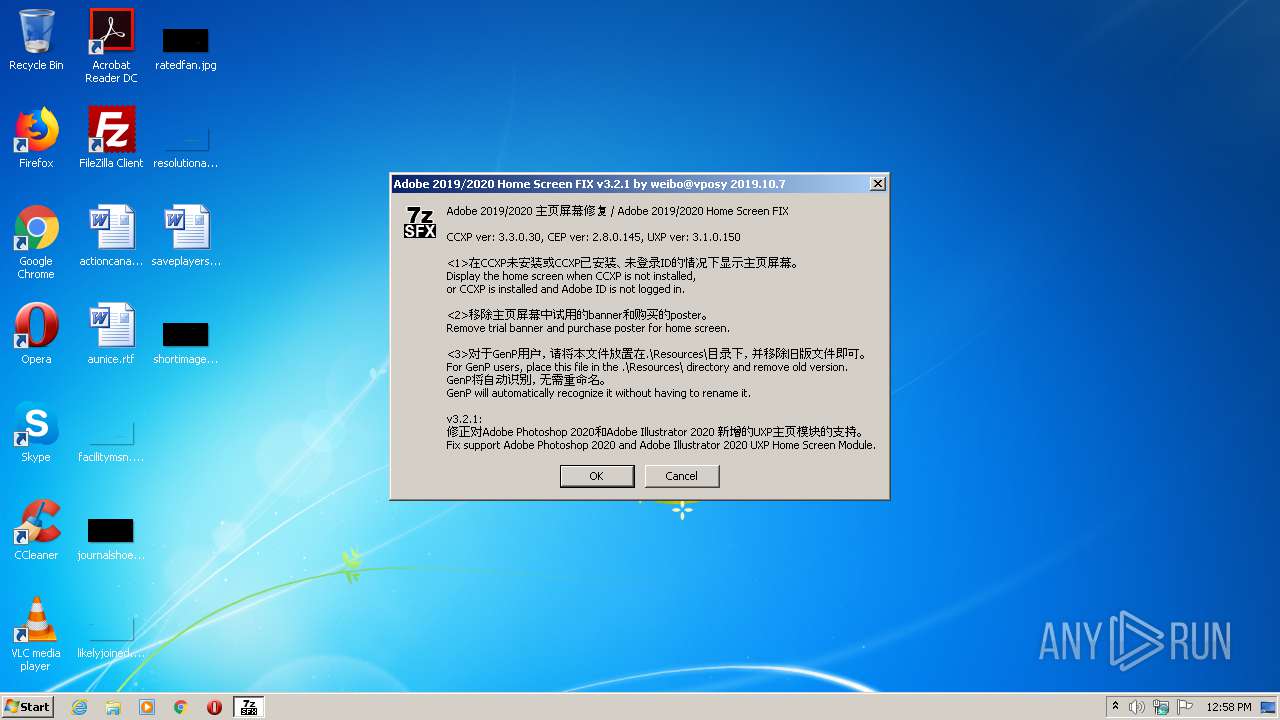Open the Firefox desktop shortcut
Image resolution: width=1280 pixels, height=720 pixels.
point(36,138)
